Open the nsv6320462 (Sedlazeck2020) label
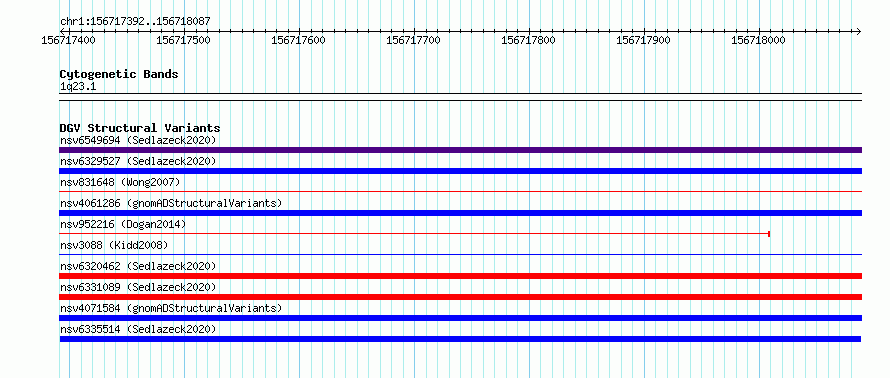The width and height of the screenshot is (890, 378). tap(138, 266)
